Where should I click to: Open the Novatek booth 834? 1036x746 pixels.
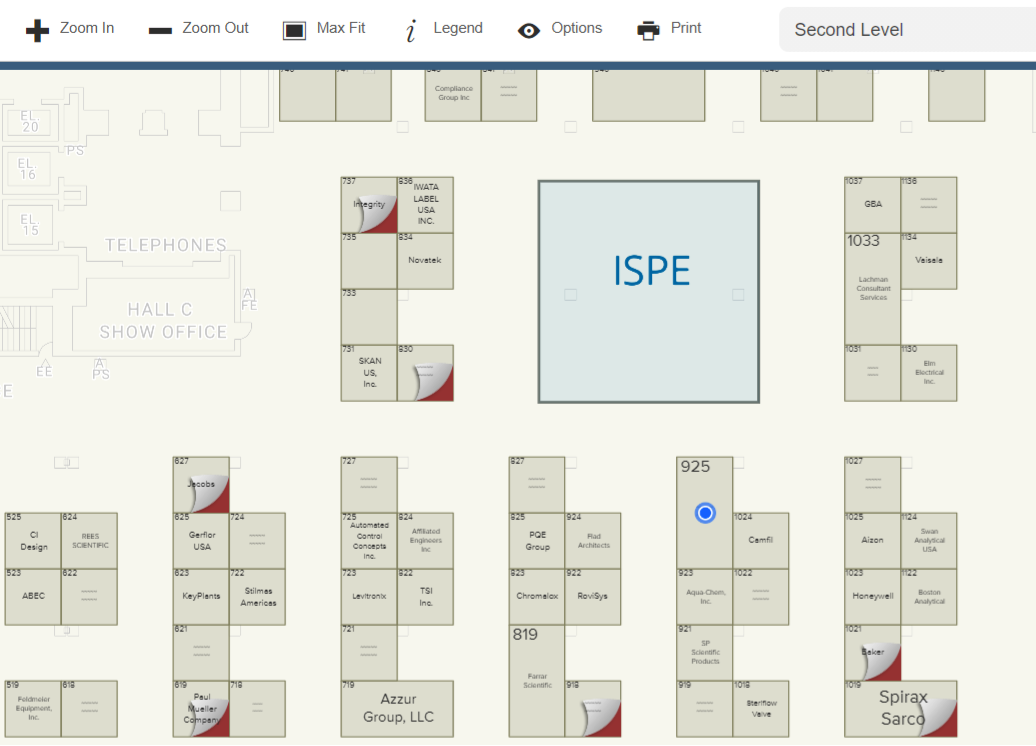click(425, 261)
